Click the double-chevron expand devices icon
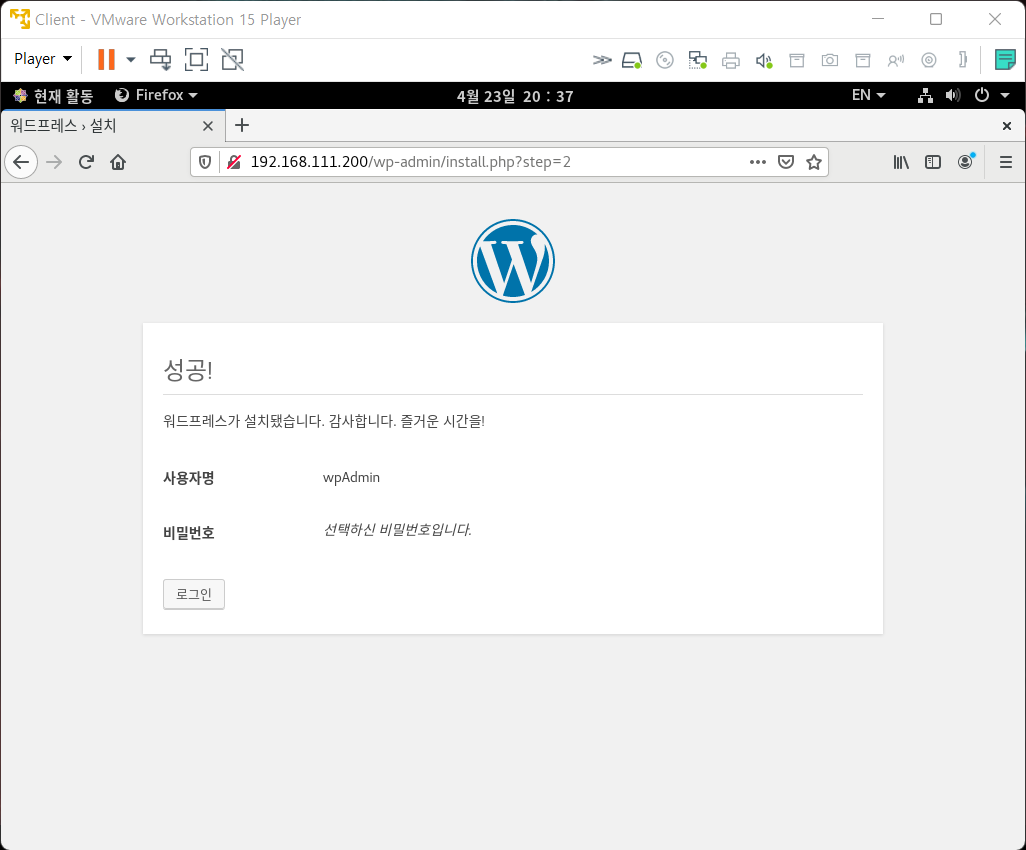The width and height of the screenshot is (1026, 850). [602, 60]
